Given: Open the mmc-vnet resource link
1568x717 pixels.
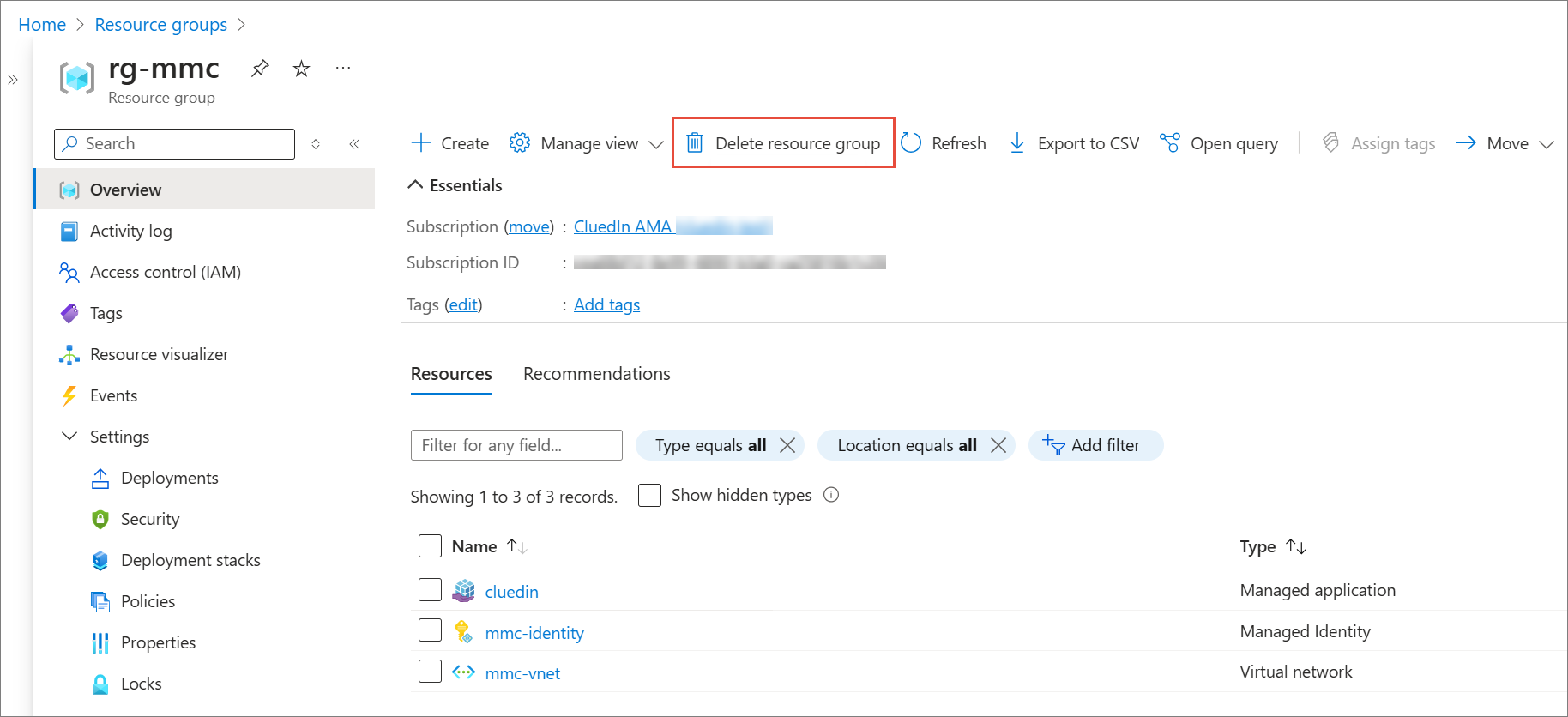Looking at the screenshot, I should [522, 673].
